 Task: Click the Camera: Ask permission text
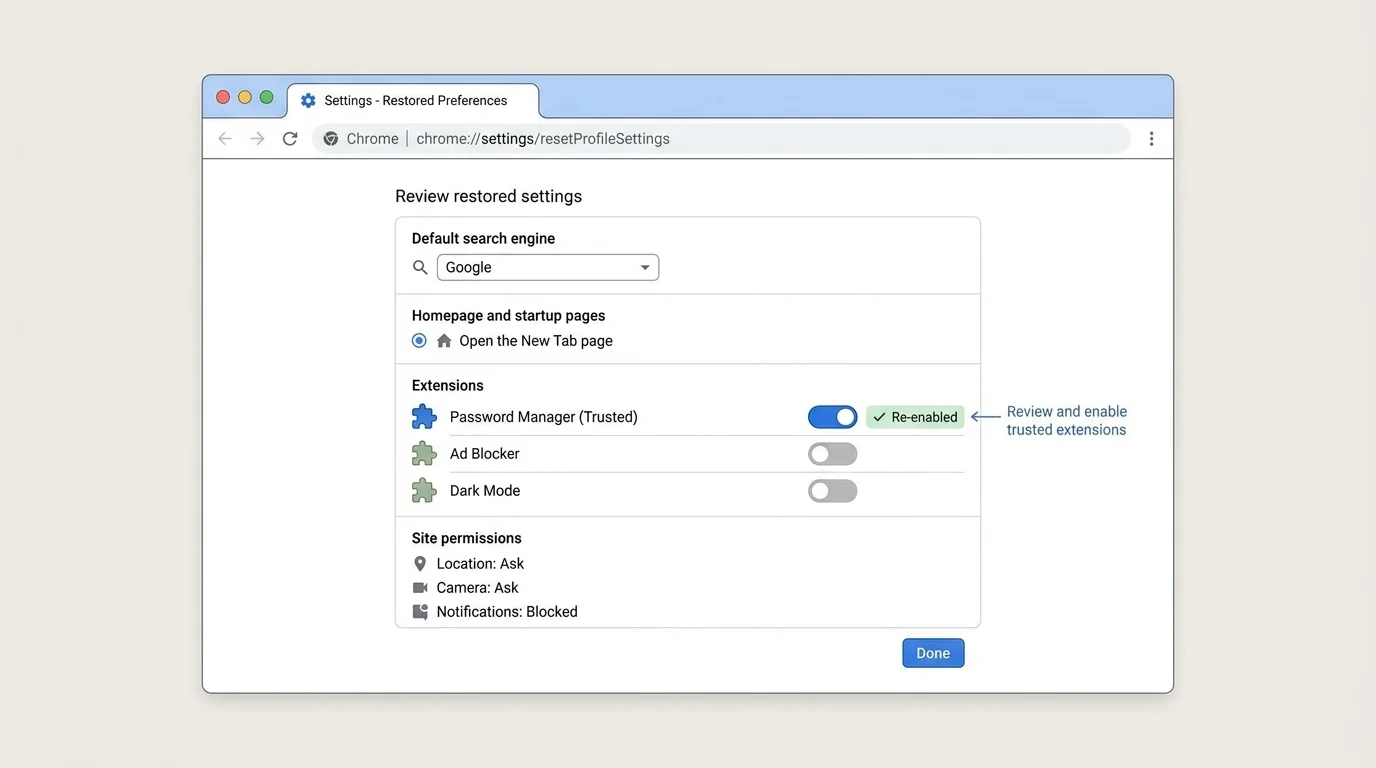tap(478, 588)
